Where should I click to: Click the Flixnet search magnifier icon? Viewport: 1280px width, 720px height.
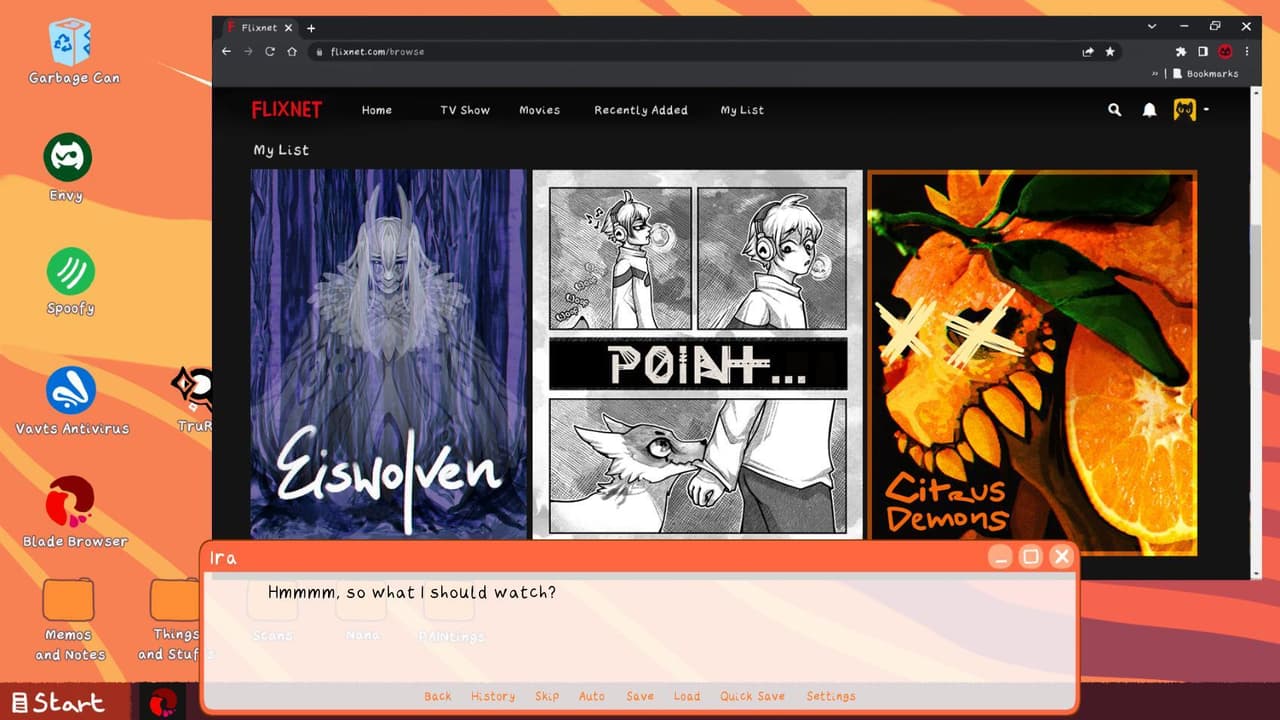pos(1115,110)
